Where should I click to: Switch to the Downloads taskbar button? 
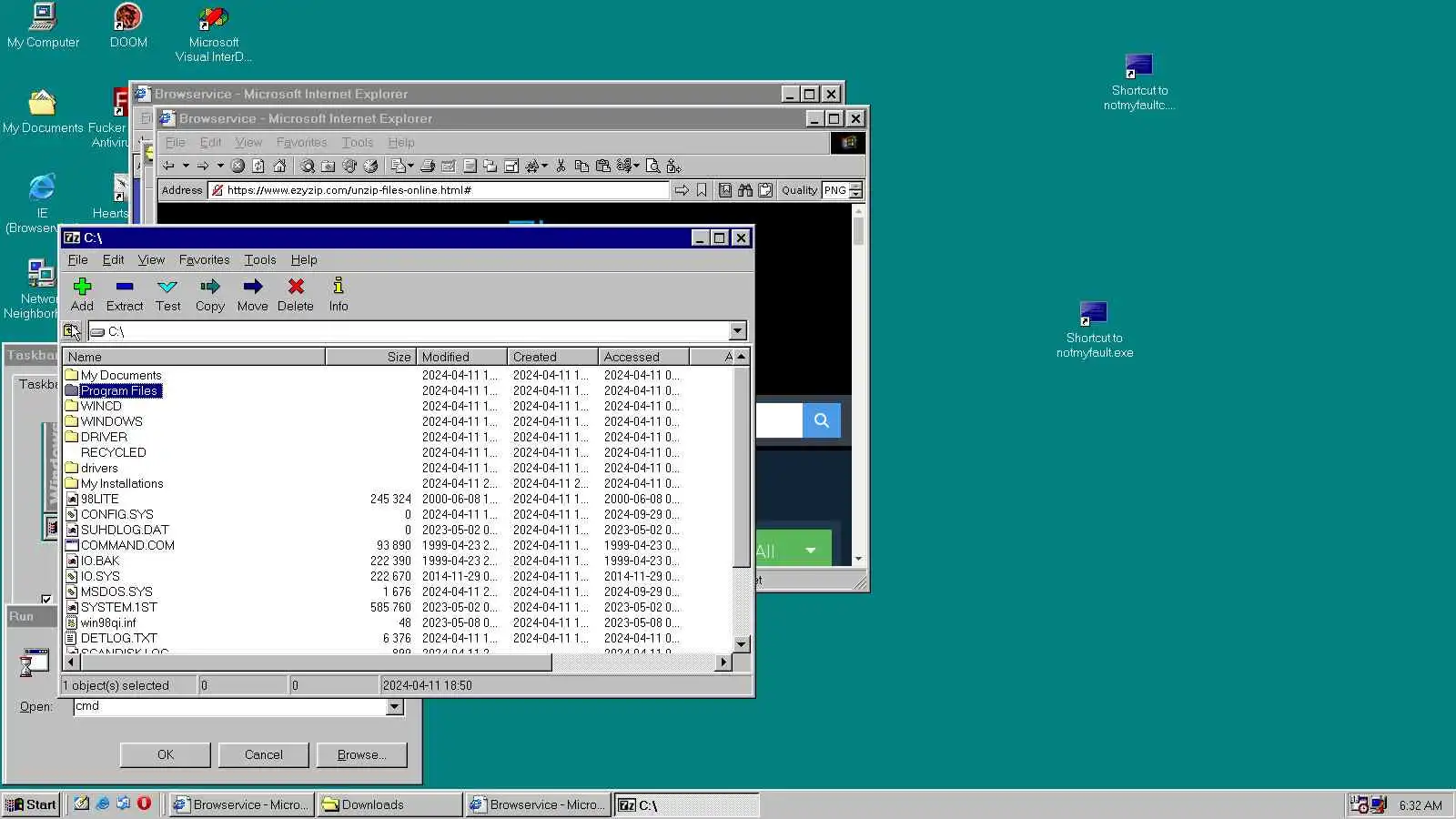coord(389,804)
